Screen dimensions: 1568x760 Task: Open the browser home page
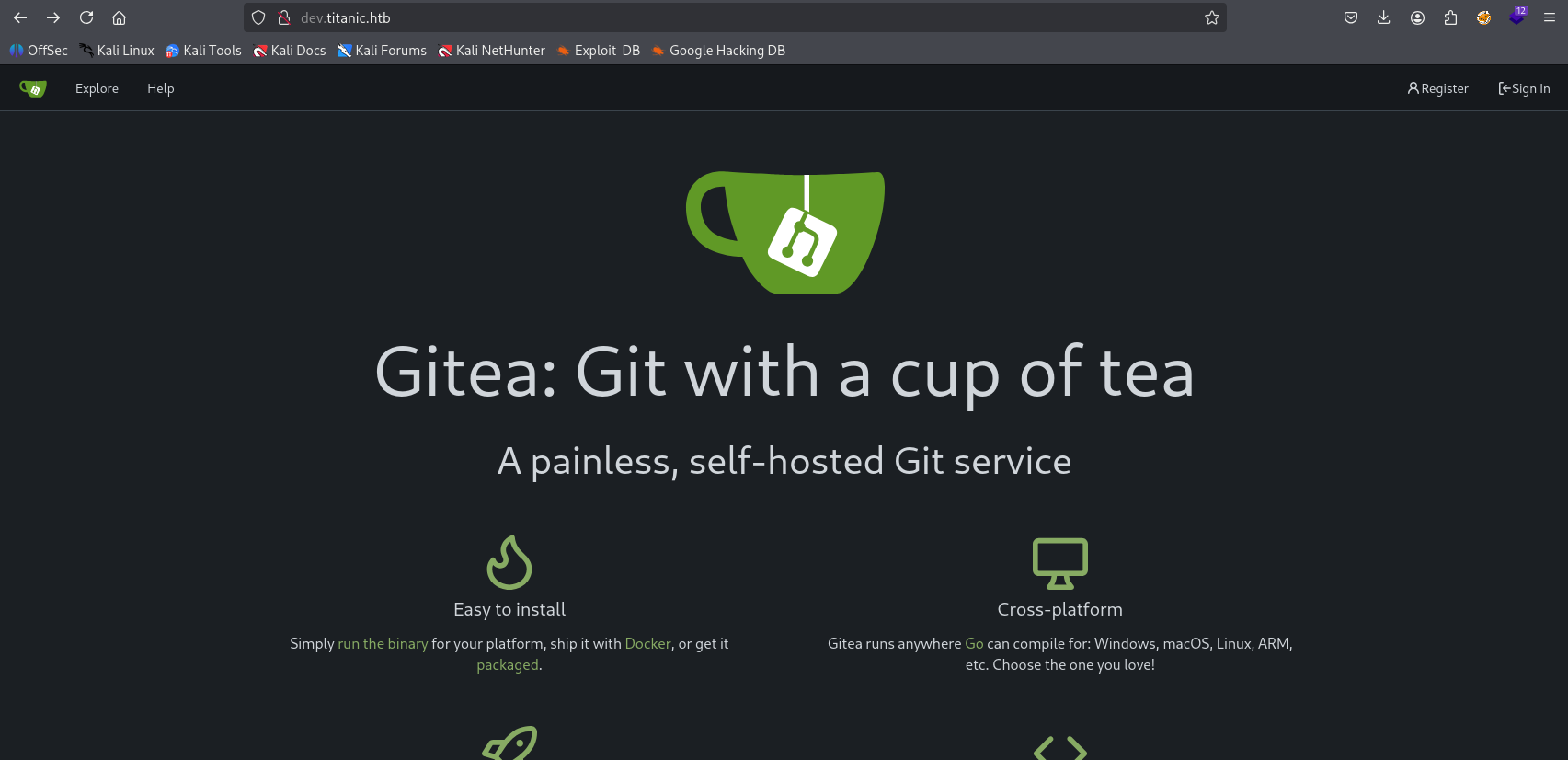point(119,17)
